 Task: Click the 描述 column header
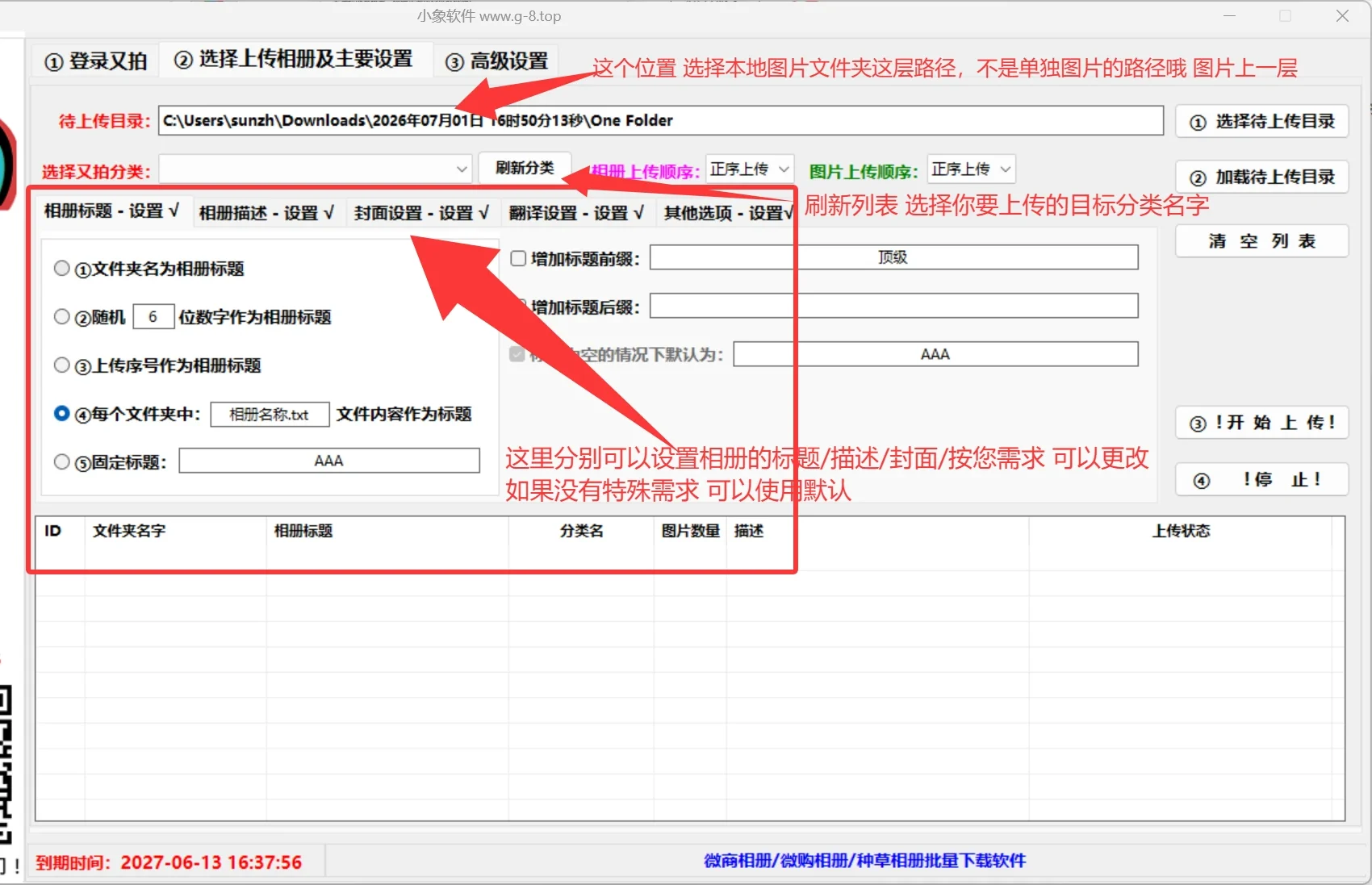(x=878, y=531)
